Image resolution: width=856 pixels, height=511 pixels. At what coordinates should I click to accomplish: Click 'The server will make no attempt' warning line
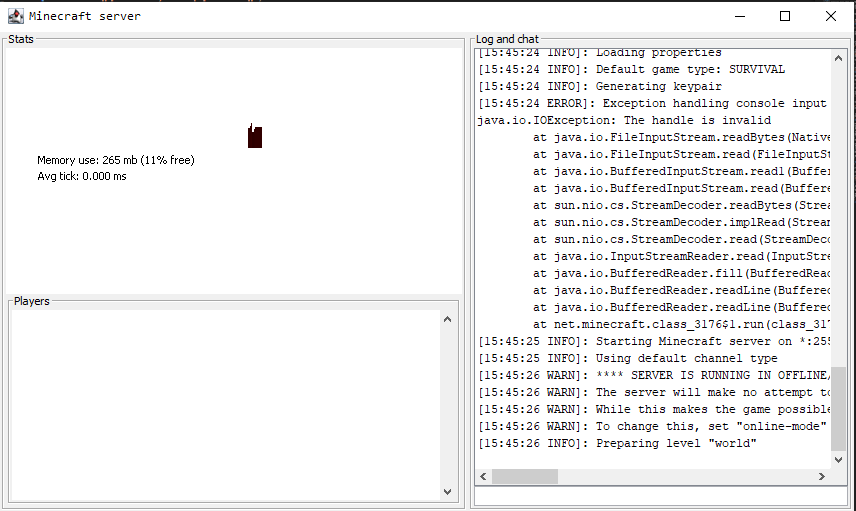[654, 393]
